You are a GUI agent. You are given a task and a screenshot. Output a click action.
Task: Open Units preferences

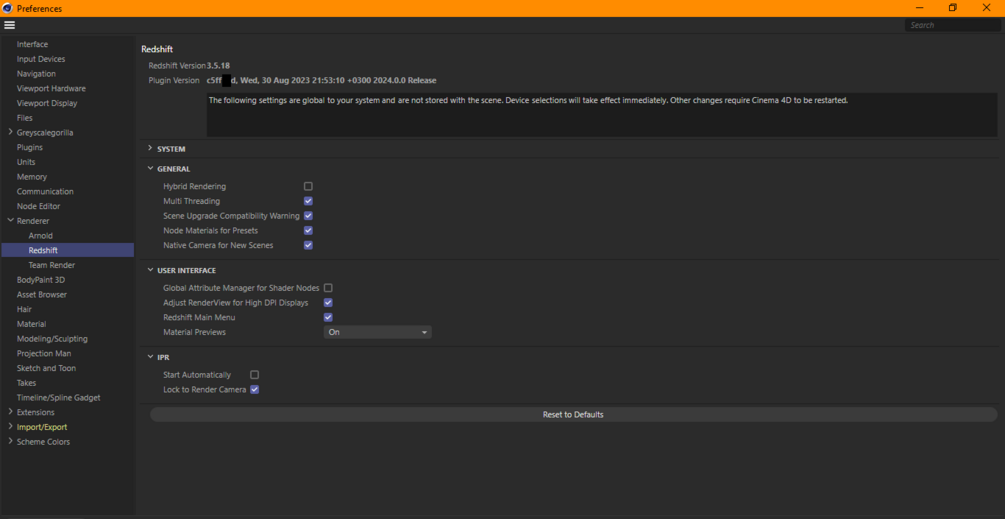[x=26, y=162]
